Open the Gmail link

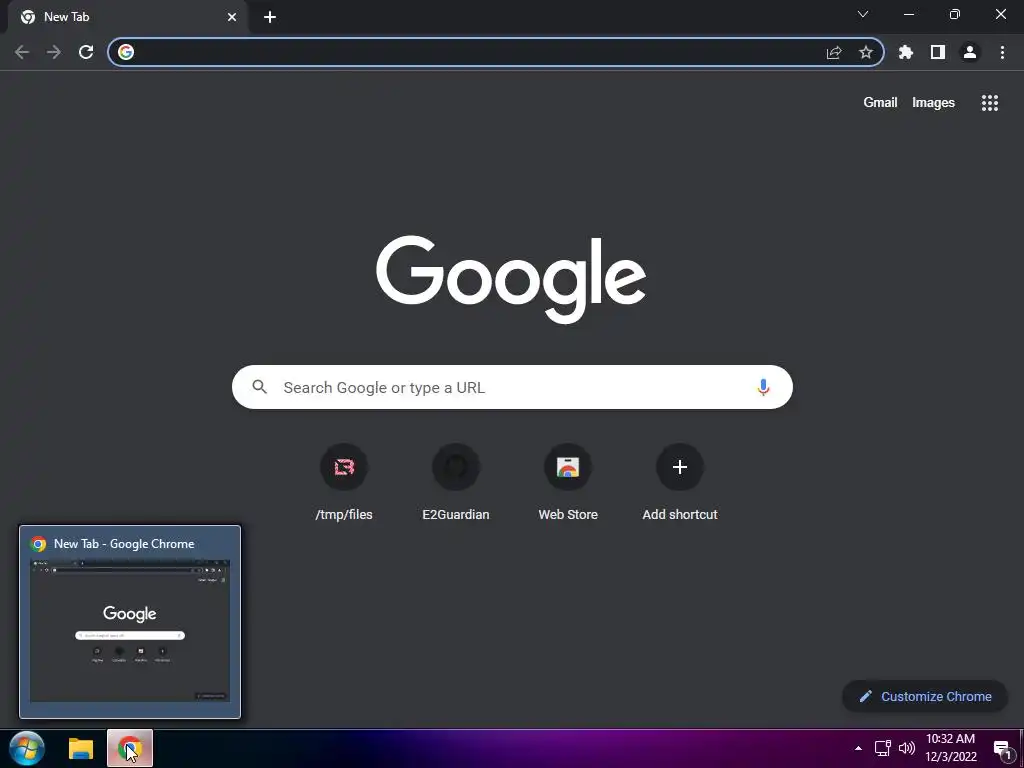click(x=880, y=103)
